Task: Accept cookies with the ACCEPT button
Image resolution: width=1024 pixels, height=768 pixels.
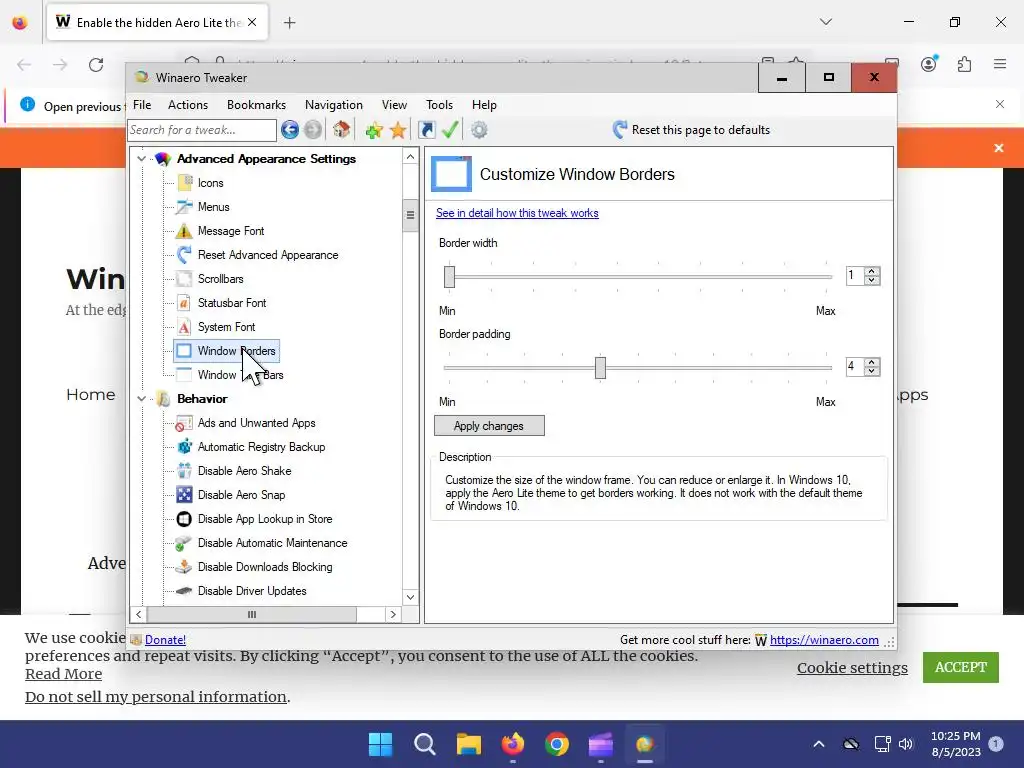Action: 961,667
